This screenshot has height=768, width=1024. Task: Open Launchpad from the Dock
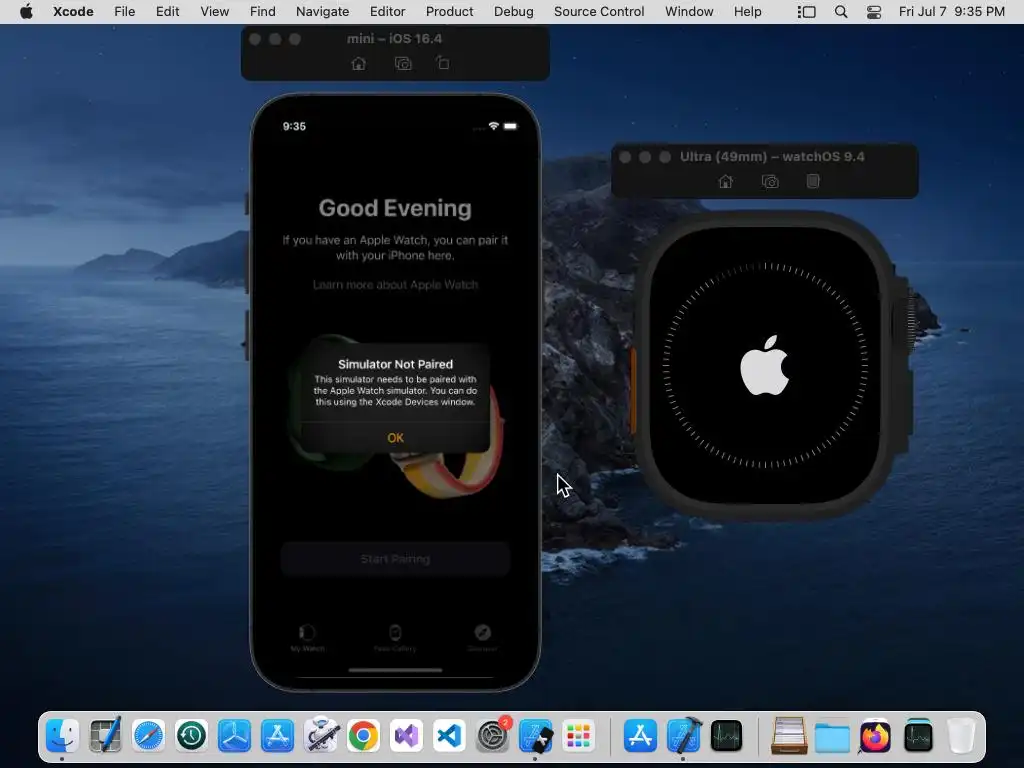pos(579,736)
